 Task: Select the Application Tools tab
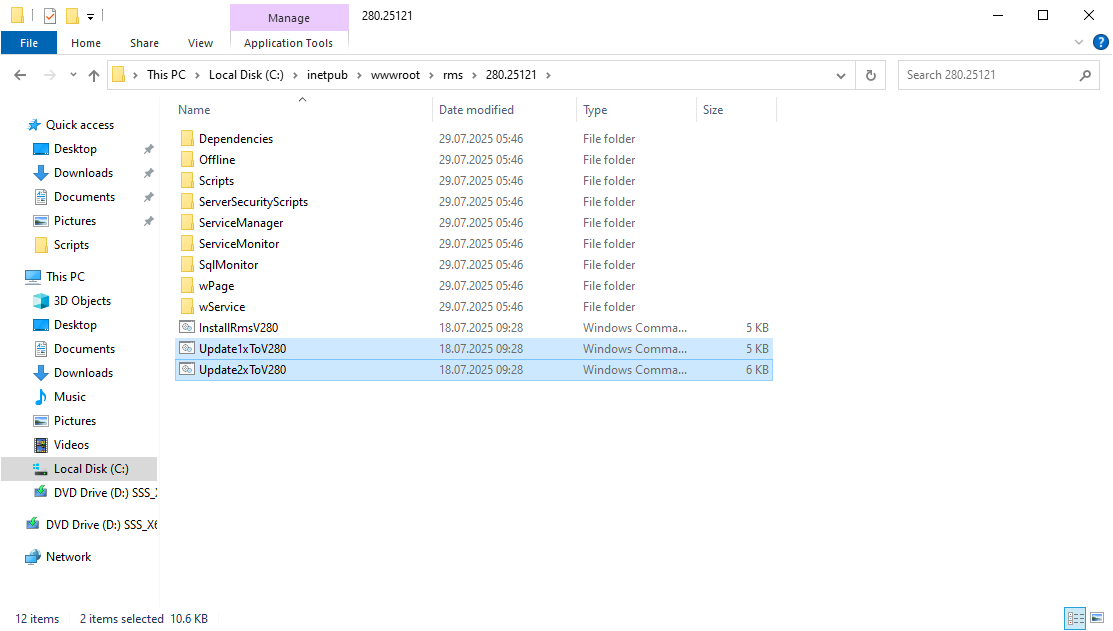tap(288, 43)
